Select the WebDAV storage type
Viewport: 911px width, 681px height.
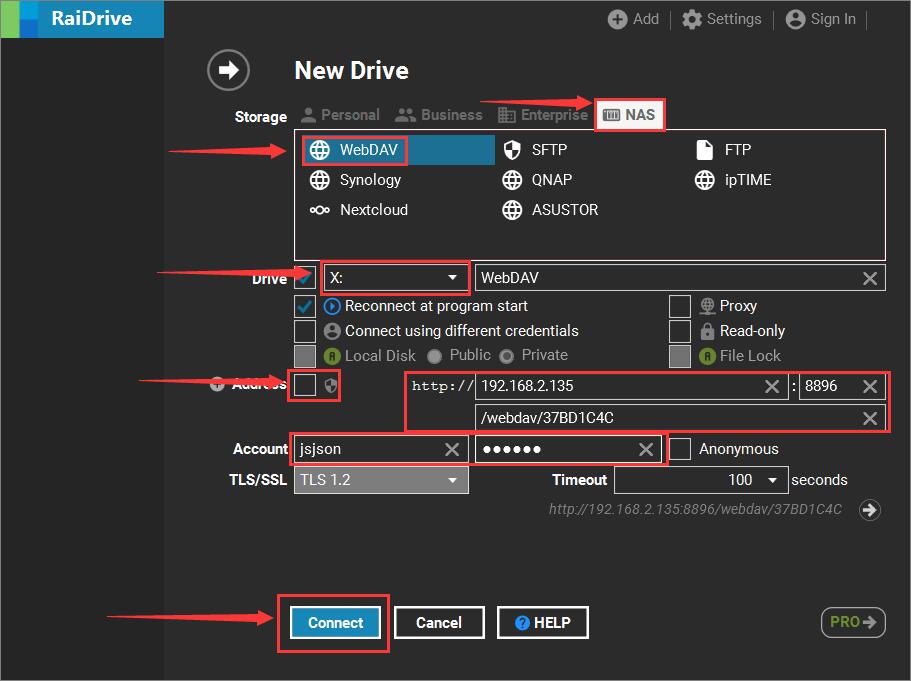[x=398, y=150]
